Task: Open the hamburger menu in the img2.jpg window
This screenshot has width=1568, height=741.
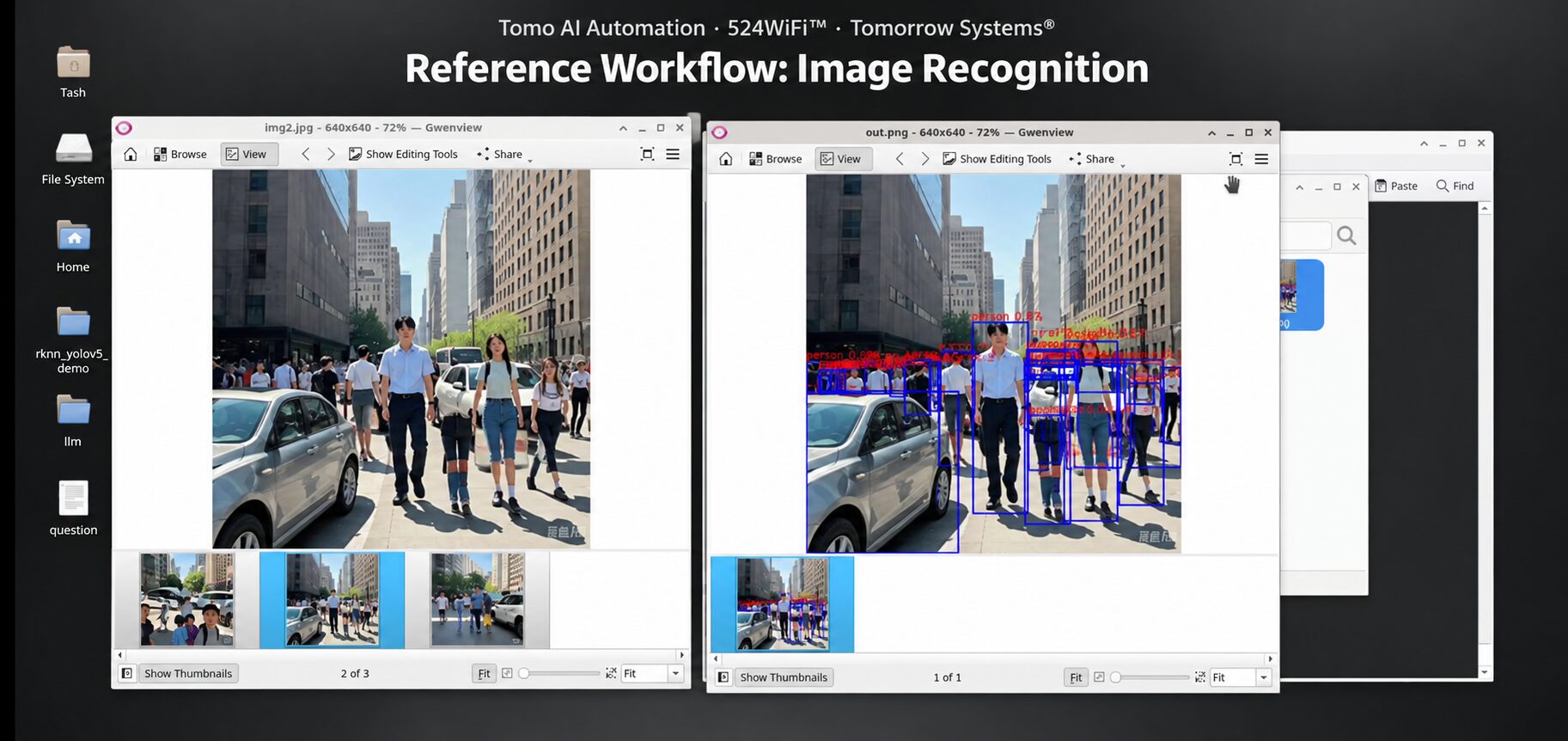Action: 673,154
